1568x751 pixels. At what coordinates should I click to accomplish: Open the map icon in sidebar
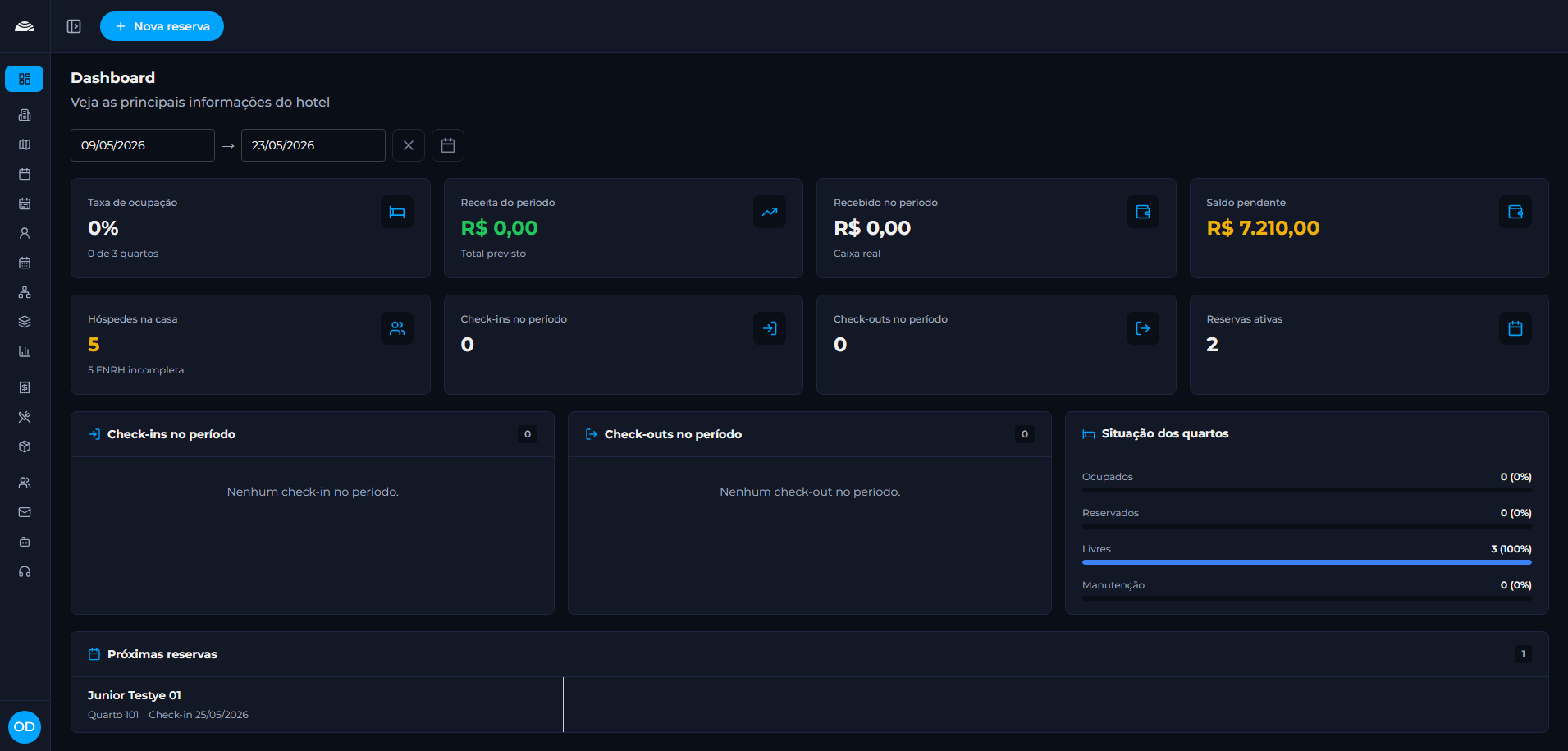(x=25, y=144)
